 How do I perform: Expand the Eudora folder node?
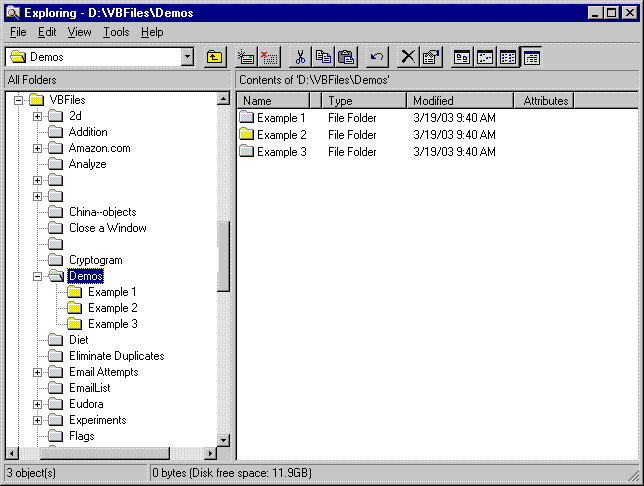point(37,404)
